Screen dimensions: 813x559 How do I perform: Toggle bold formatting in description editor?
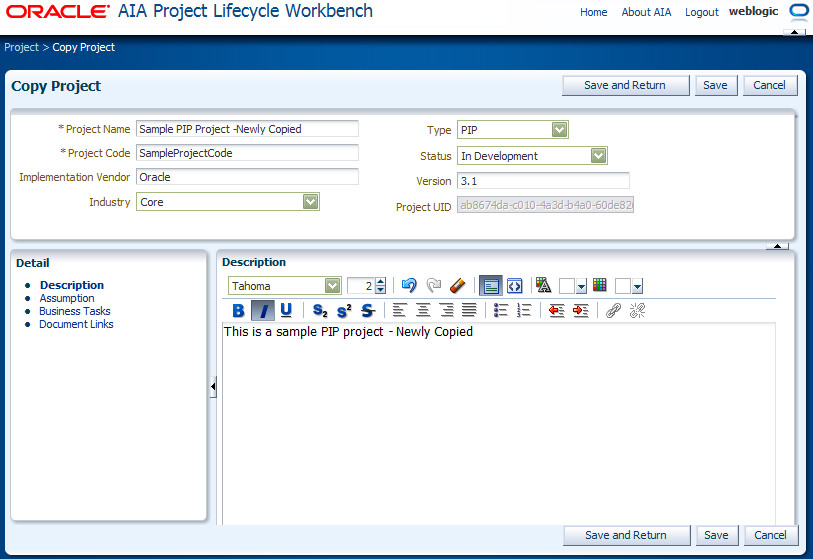tap(238, 311)
